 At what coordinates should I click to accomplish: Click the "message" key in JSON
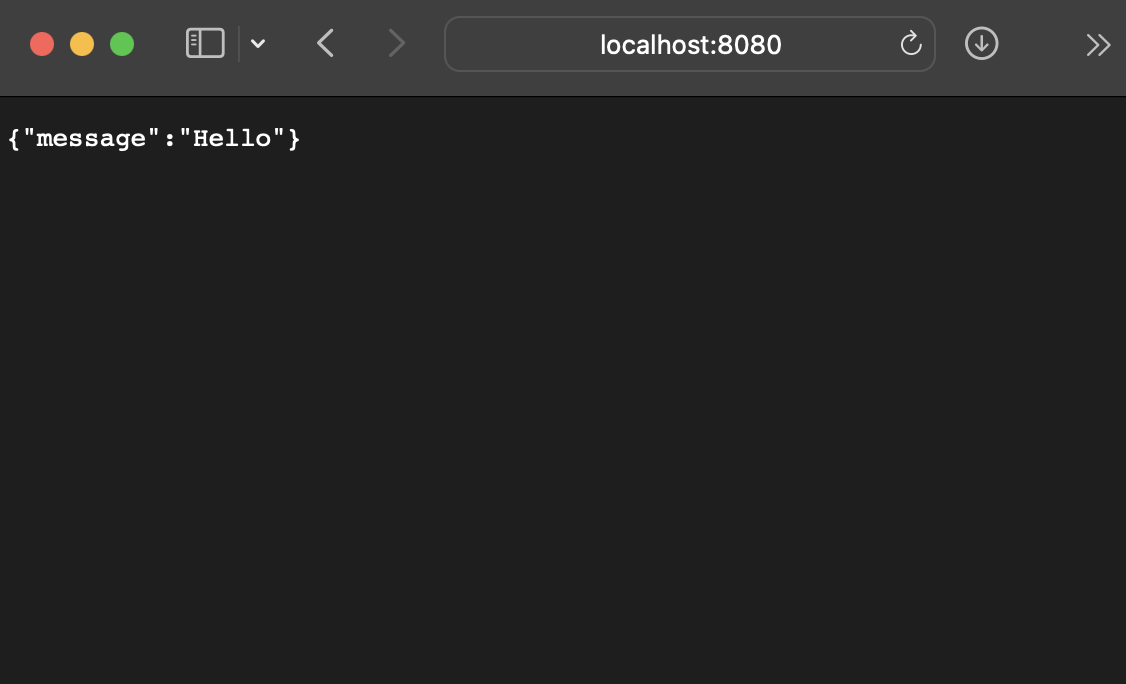[91, 138]
